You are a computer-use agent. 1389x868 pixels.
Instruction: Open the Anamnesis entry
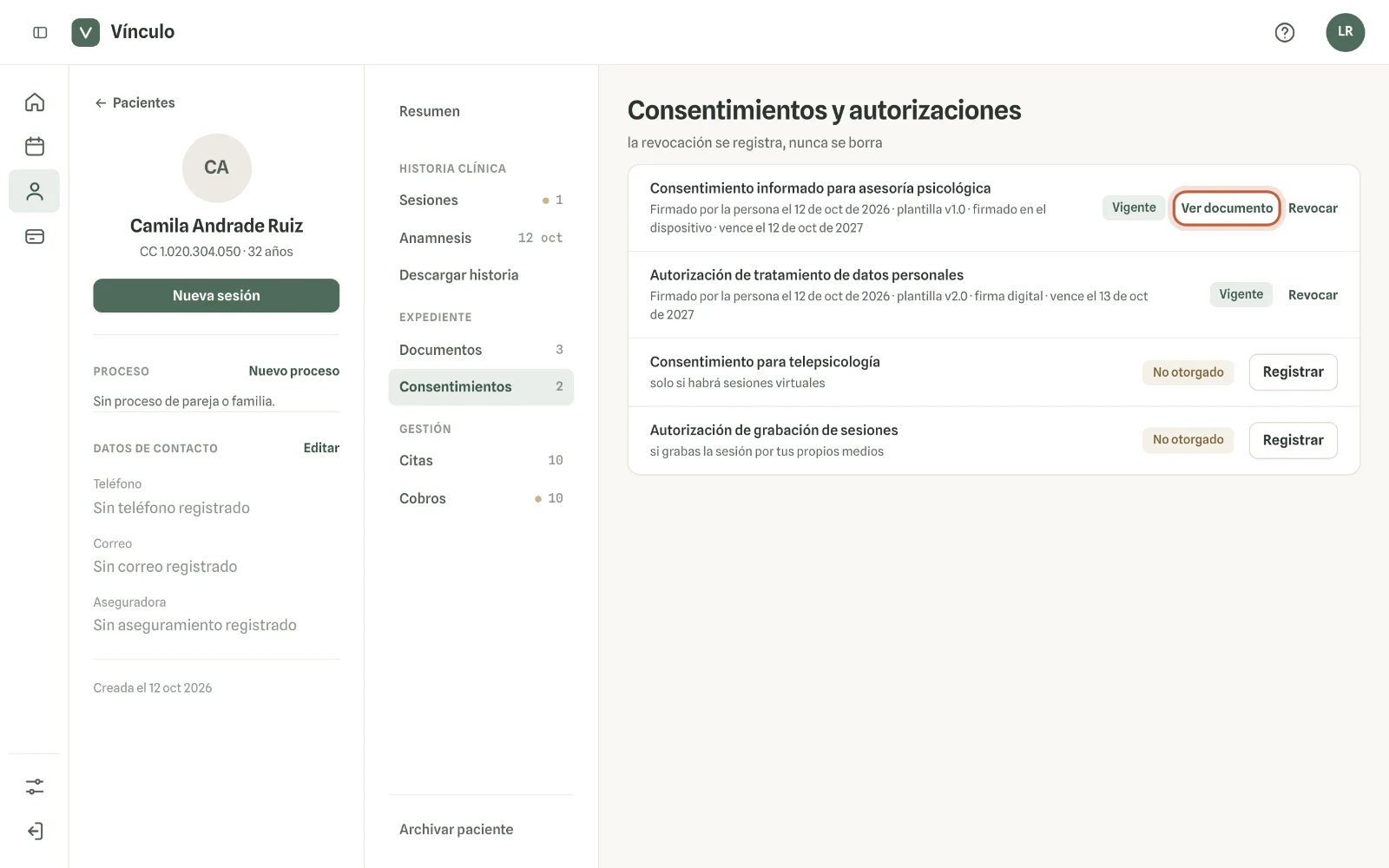click(x=481, y=238)
